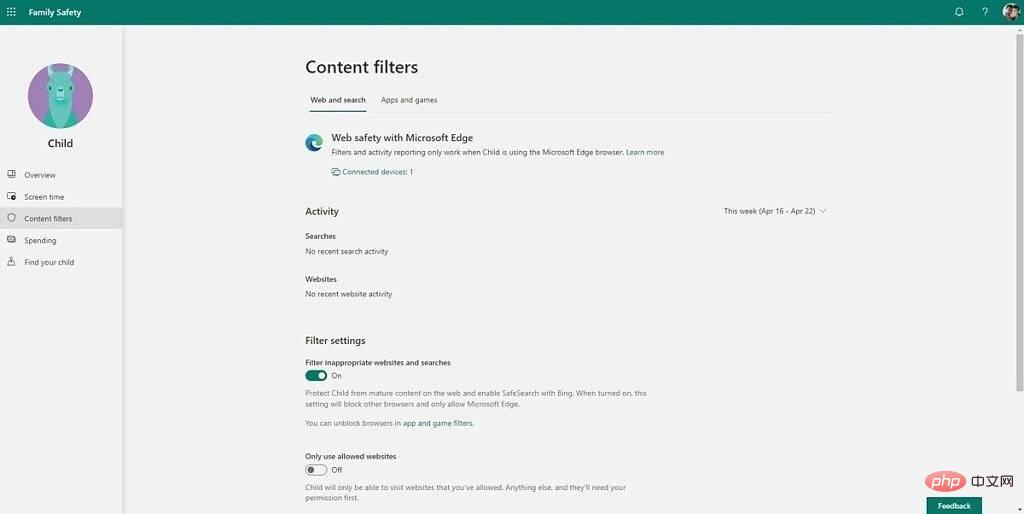Disable Filter inappropriate websites and searches toggle
This screenshot has width=1024, height=514.
[x=316, y=376]
